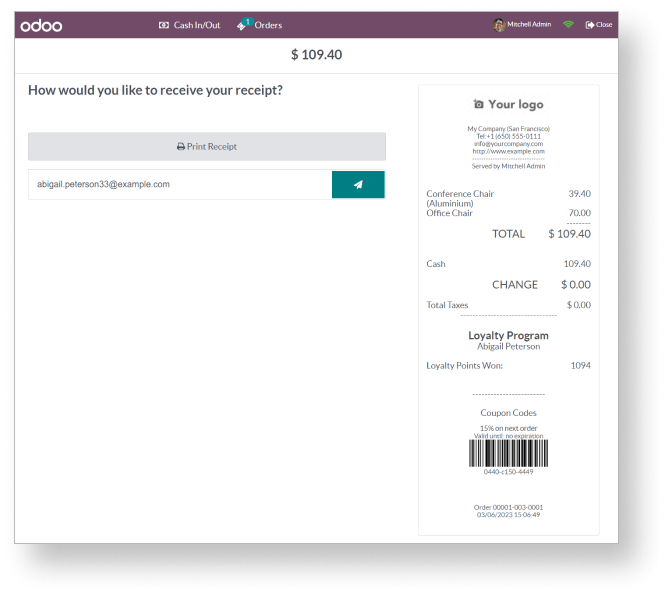Check the green wifi connection status icon
Screen dimensions: 667x595
tap(568, 25)
